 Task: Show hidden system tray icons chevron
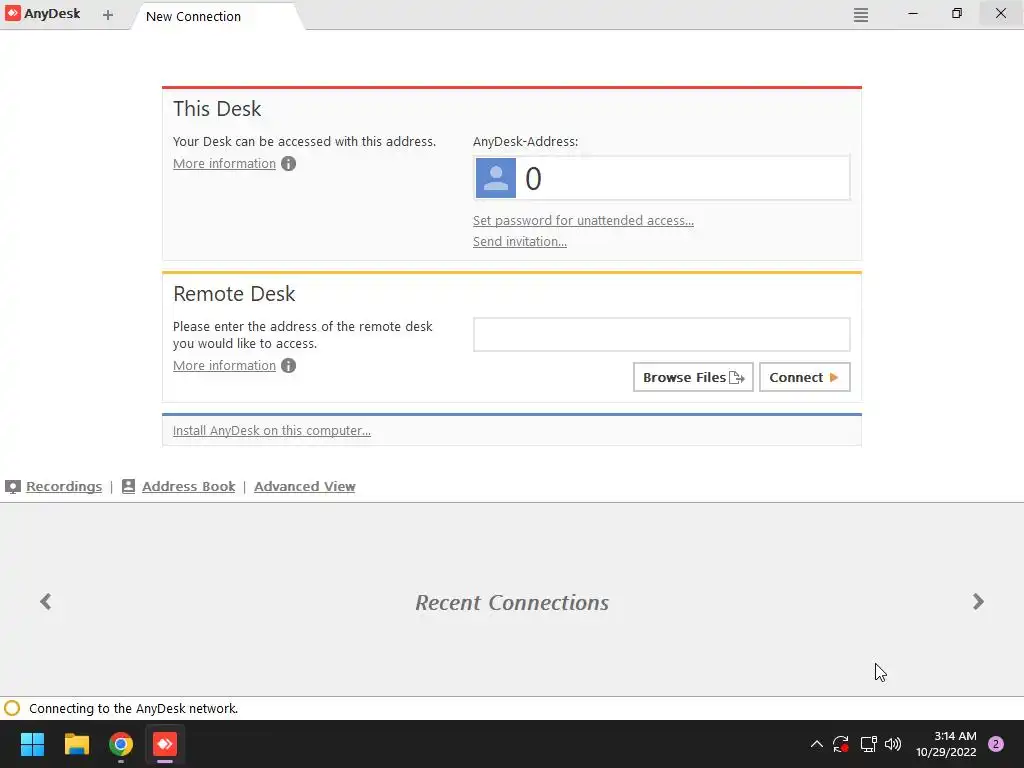coord(816,744)
